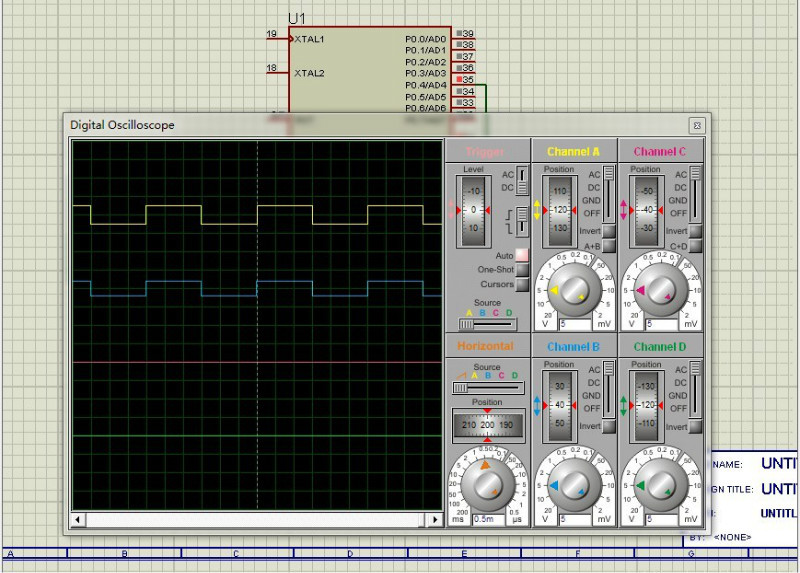The width and height of the screenshot is (800, 573).
Task: Turn the Horizontal timebase knob
Action: (x=487, y=487)
